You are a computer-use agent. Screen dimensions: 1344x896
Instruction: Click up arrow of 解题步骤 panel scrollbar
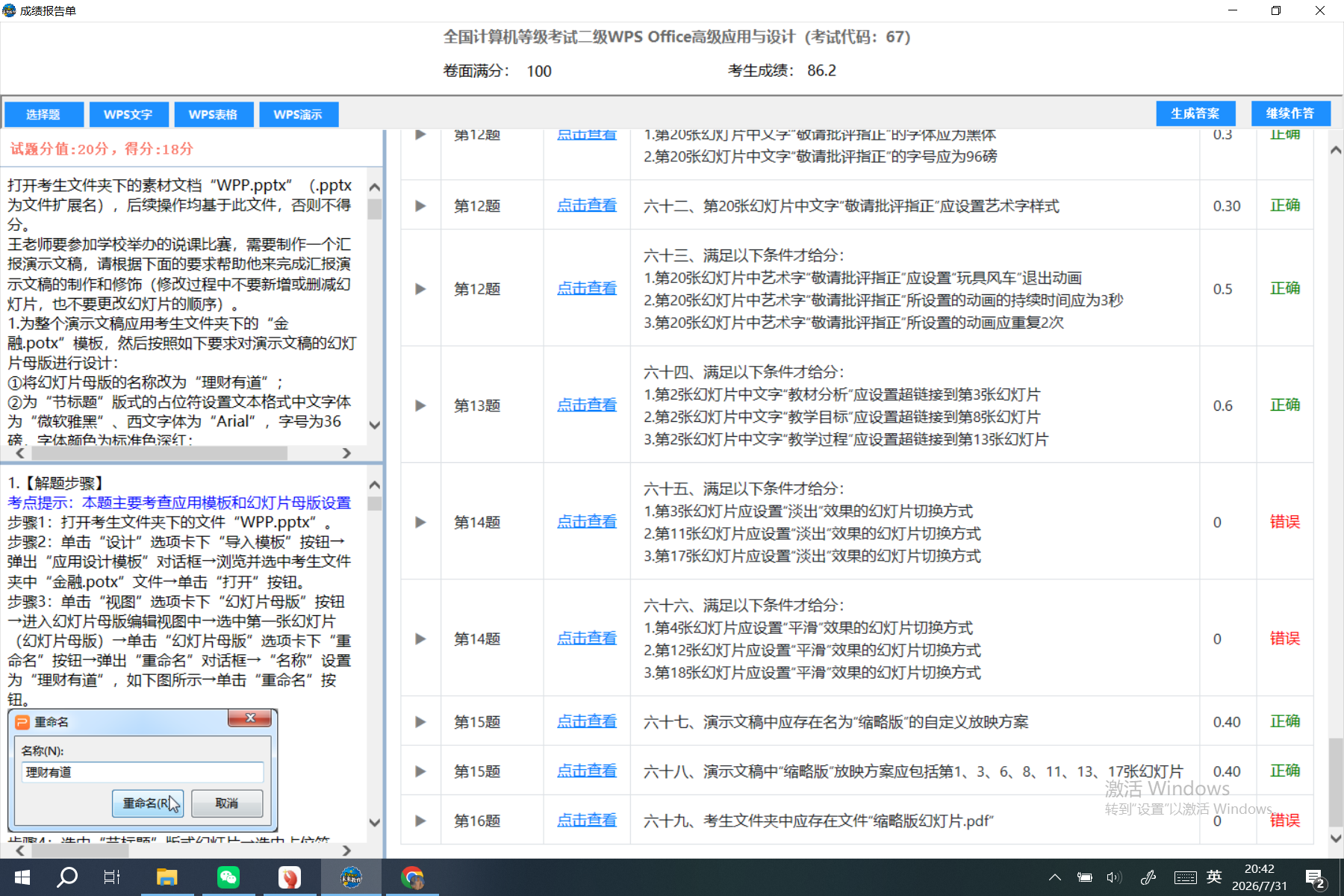pyautogui.click(x=375, y=485)
